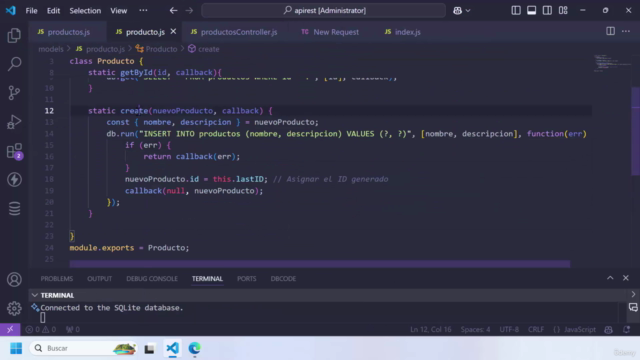Toggle primary side bar layout

point(516,11)
